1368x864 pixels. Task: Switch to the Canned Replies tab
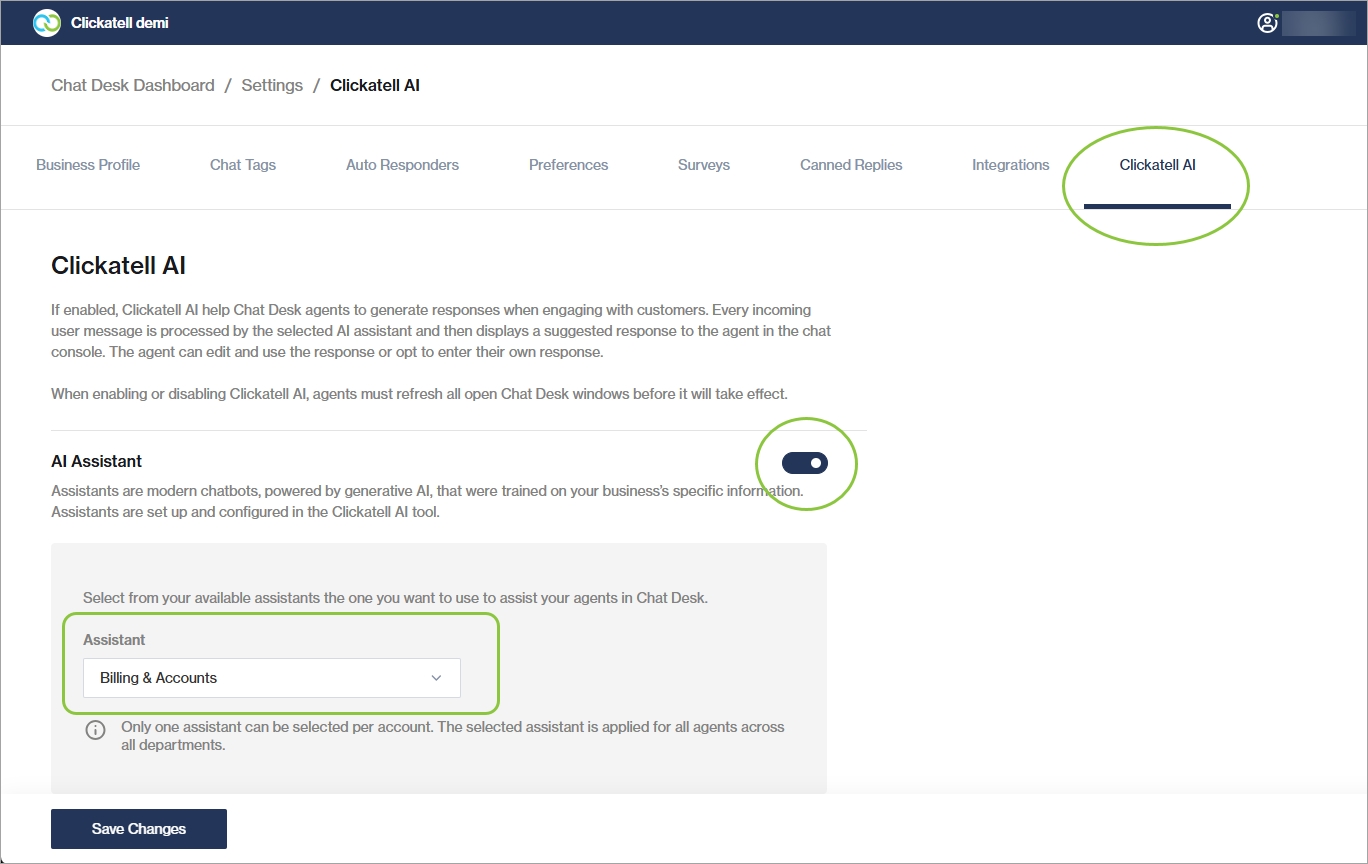tap(851, 165)
